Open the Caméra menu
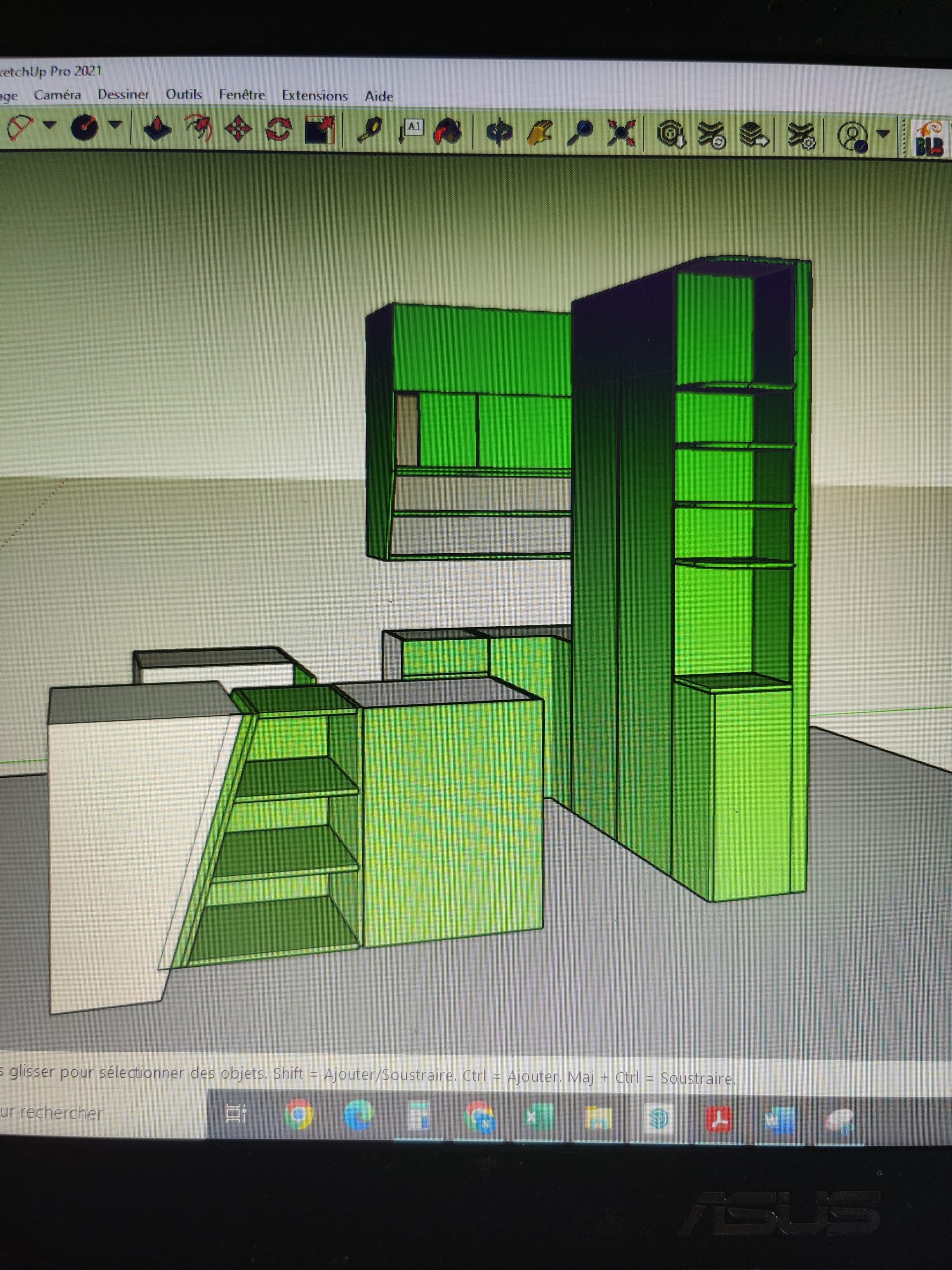 pyautogui.click(x=58, y=95)
